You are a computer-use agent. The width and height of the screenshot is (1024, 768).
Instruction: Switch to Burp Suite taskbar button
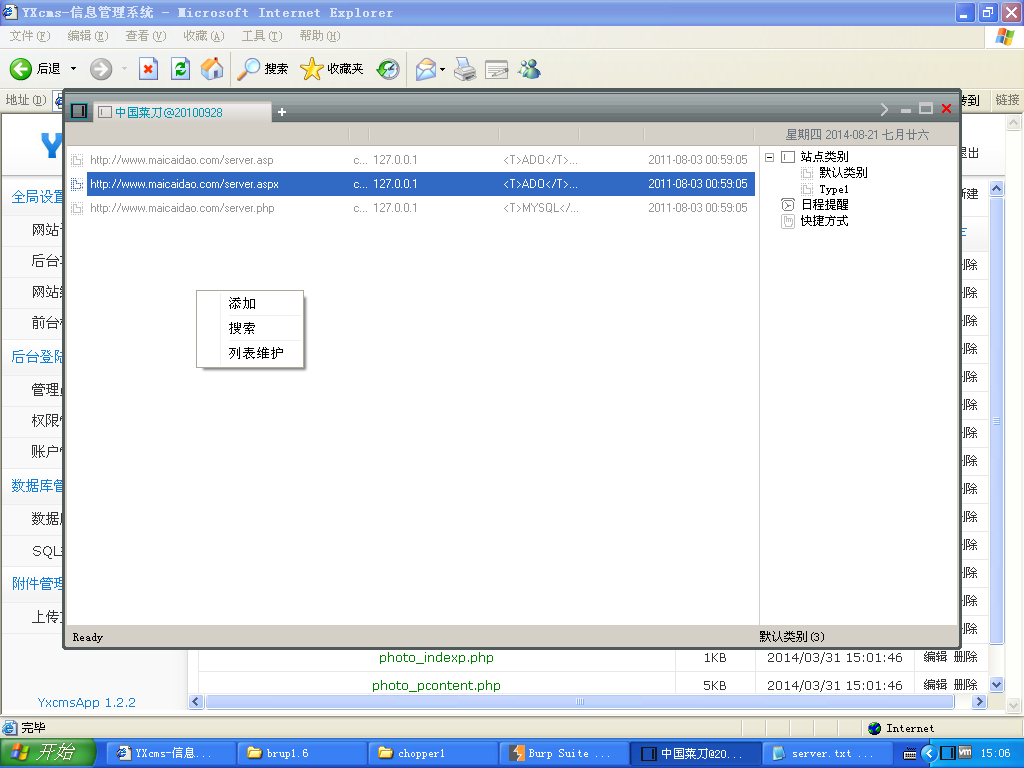564,754
